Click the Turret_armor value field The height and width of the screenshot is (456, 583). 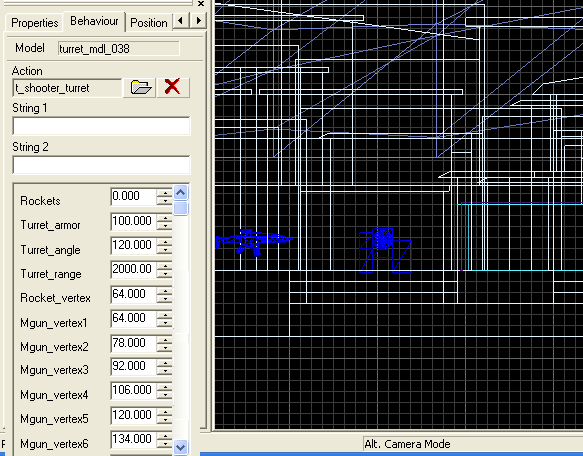coord(133,221)
